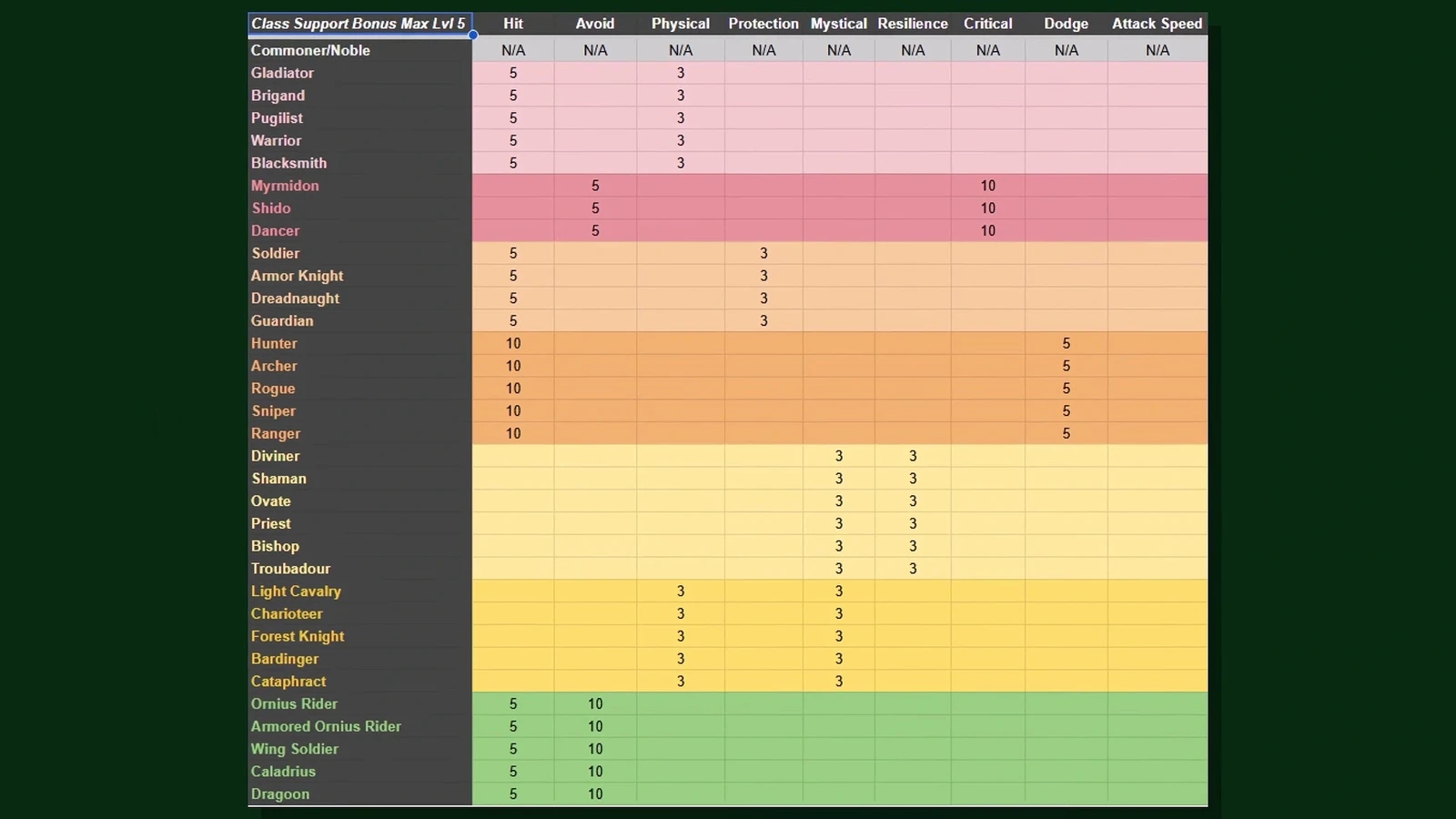Select Diviner's Resilience value 3
This screenshot has height=819, width=1456.
pyautogui.click(x=913, y=456)
